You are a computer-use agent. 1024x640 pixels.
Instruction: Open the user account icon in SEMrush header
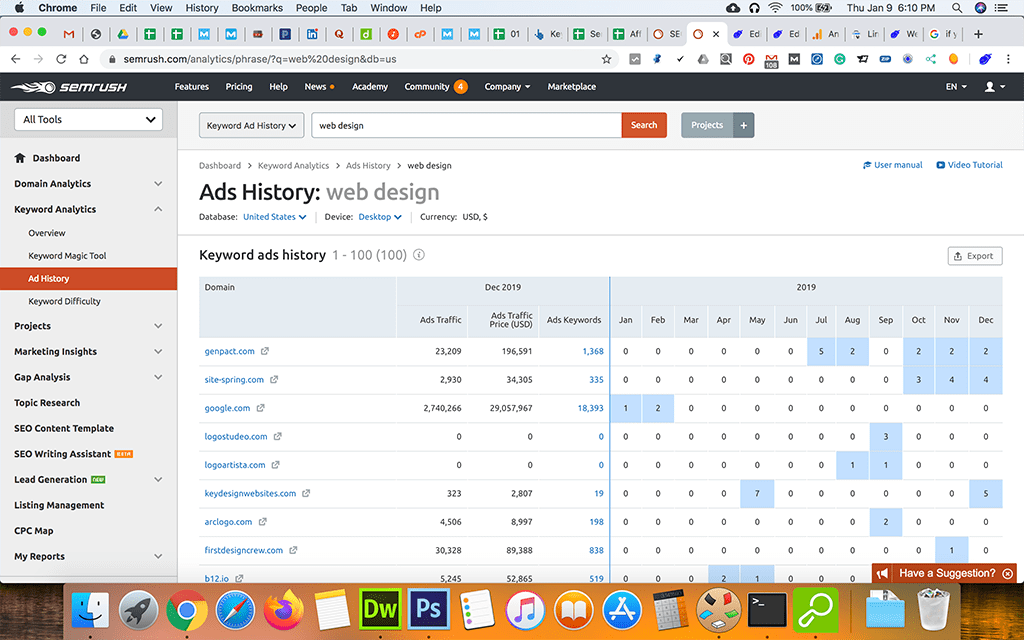point(995,87)
